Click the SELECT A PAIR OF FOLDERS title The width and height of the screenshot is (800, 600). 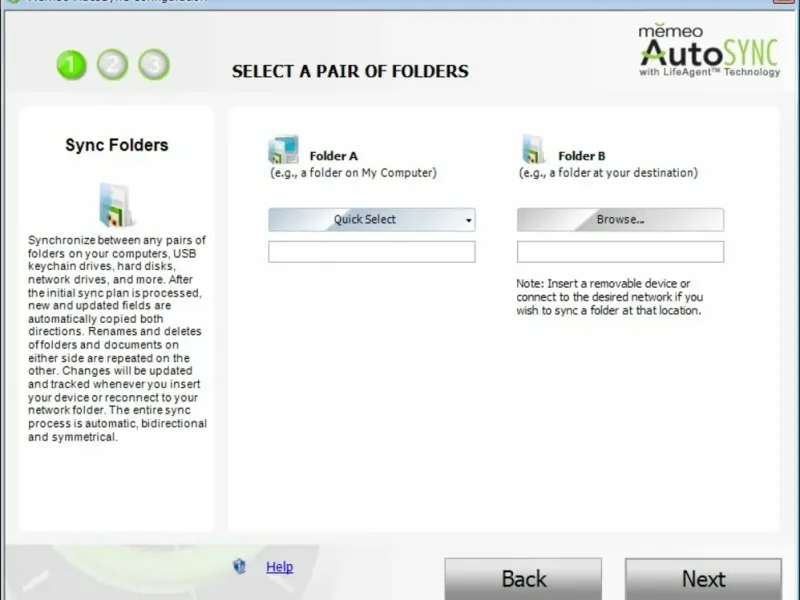[x=350, y=71]
